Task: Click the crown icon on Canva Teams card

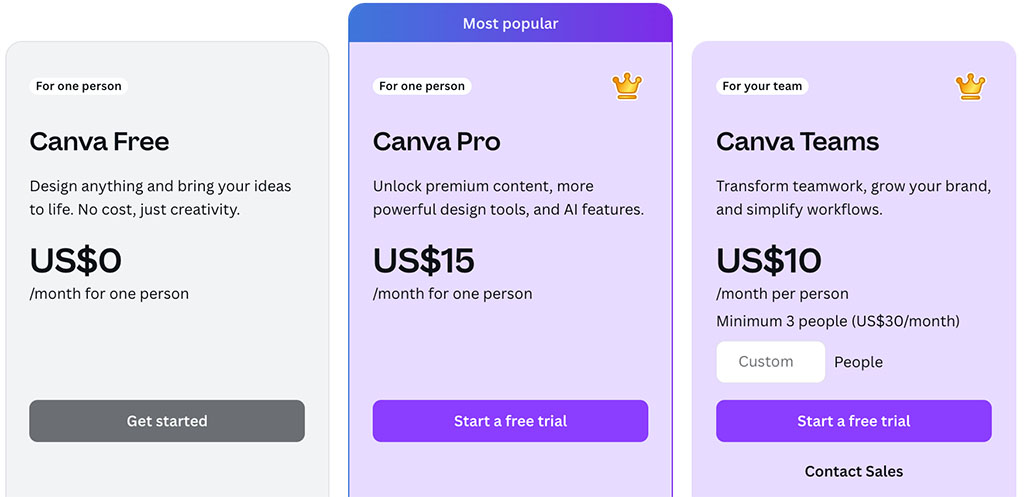Action: click(970, 86)
